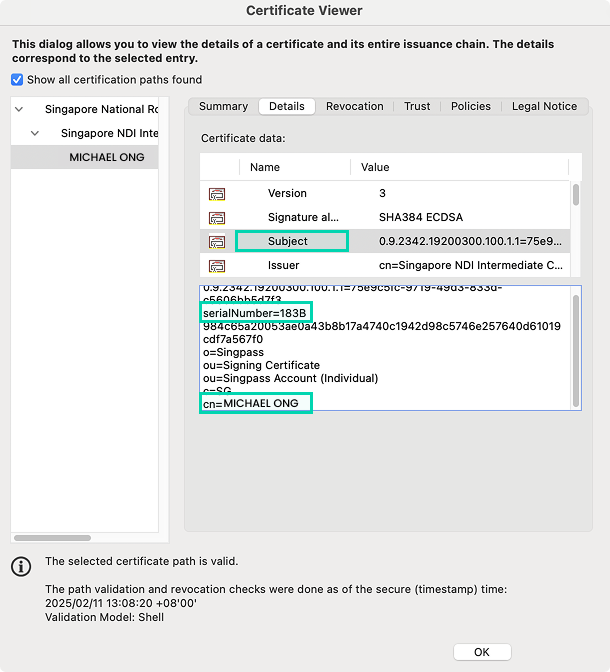Go to the Trust tab

[x=417, y=106]
